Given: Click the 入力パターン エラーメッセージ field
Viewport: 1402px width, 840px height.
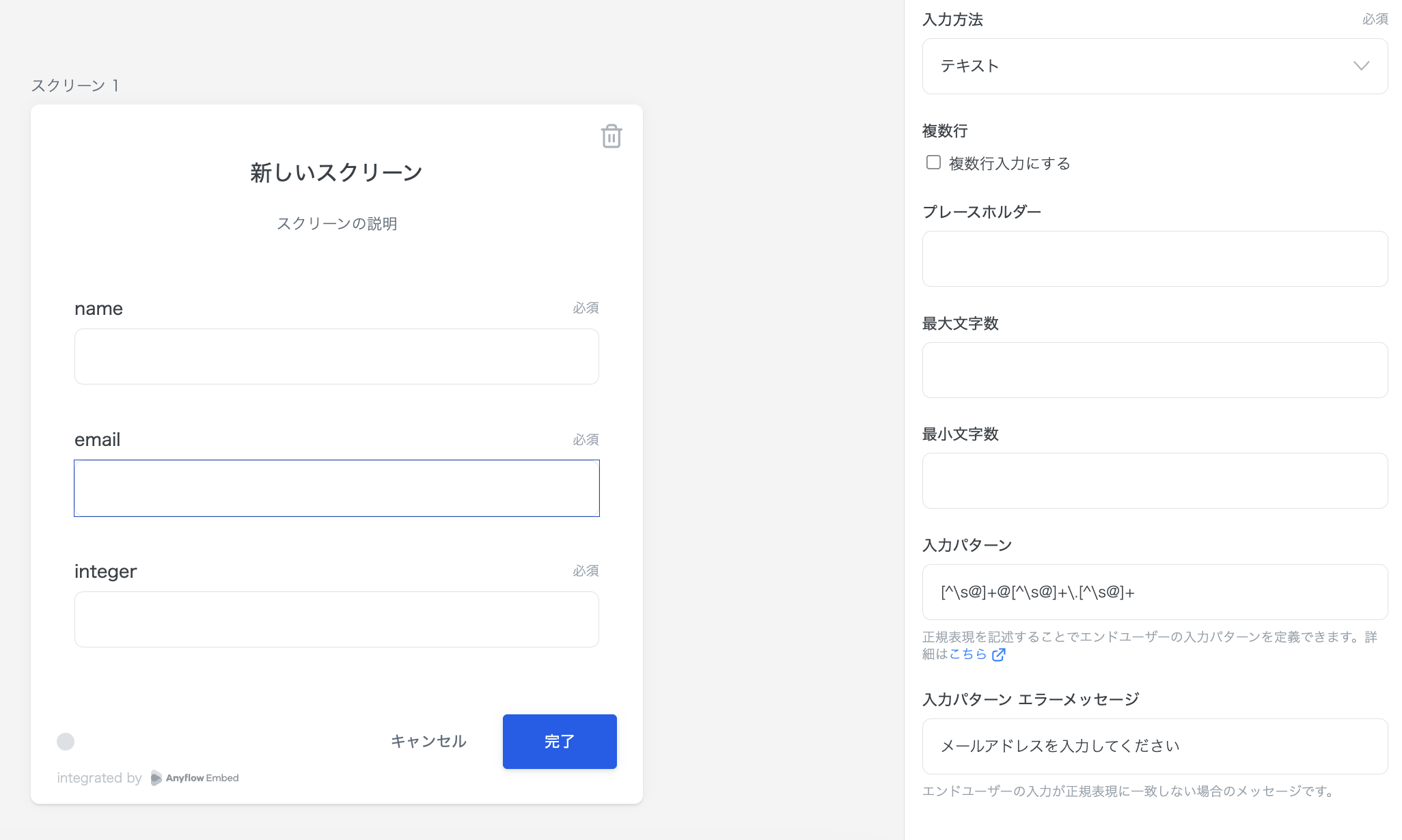Looking at the screenshot, I should click(1155, 746).
